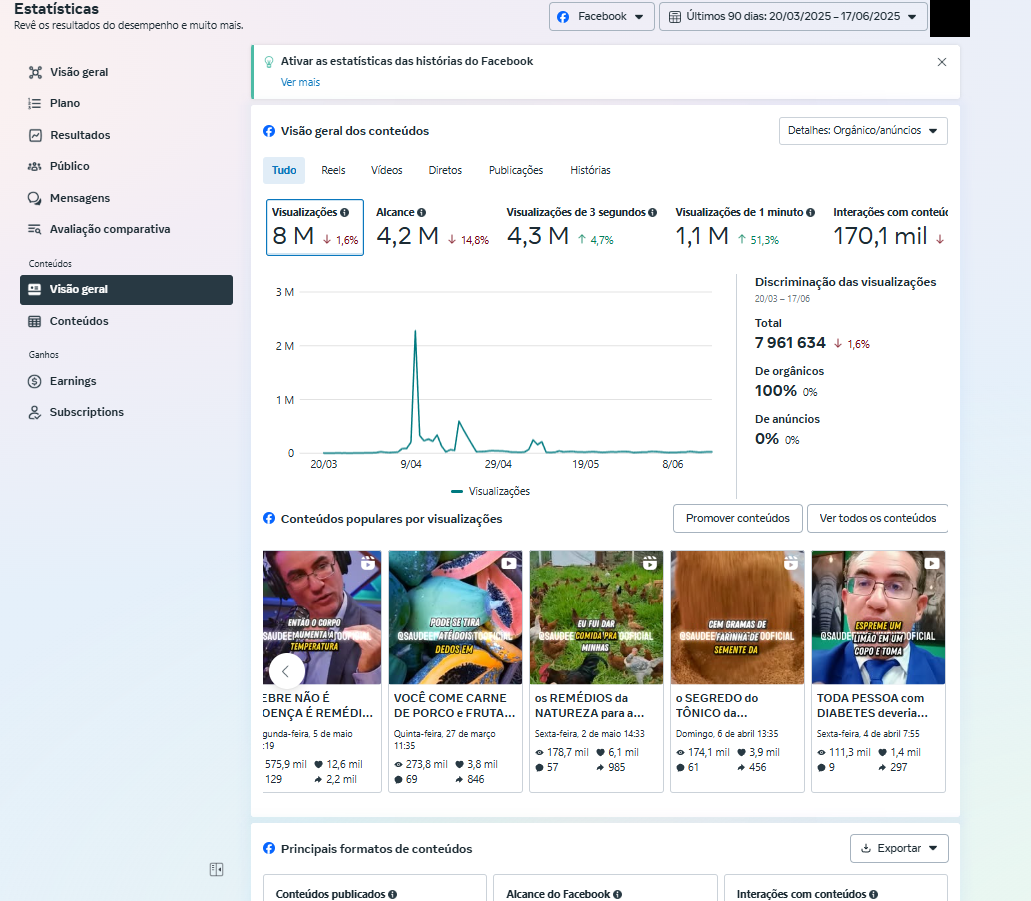Click info icon beside Conteúdos publicados

point(393,894)
